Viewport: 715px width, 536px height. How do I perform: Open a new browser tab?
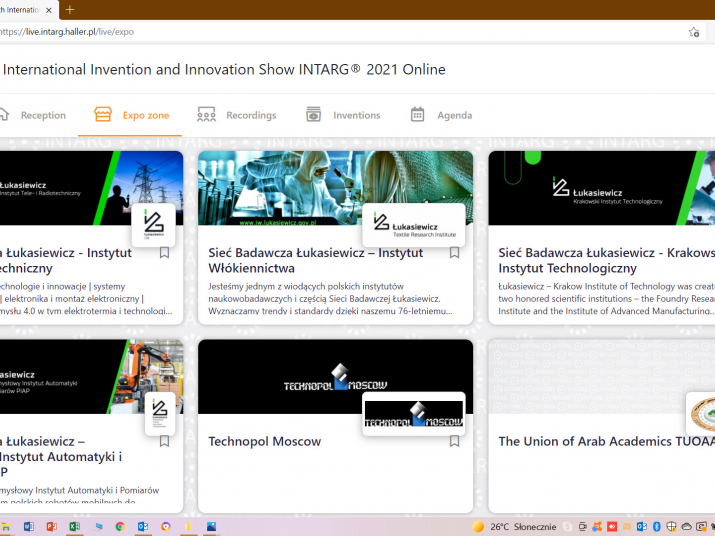(70, 10)
